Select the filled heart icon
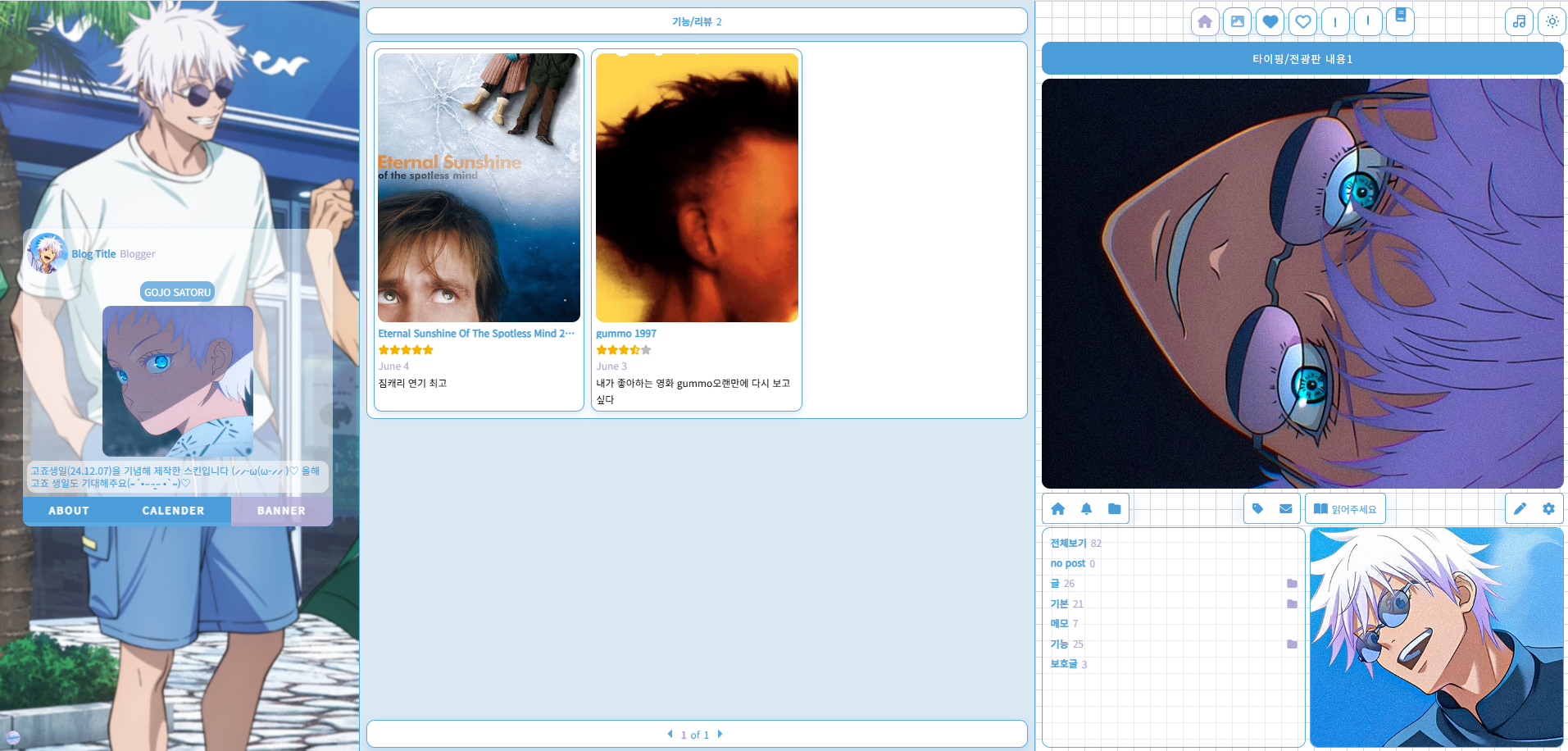Image resolution: width=1568 pixels, height=751 pixels. point(1270,22)
